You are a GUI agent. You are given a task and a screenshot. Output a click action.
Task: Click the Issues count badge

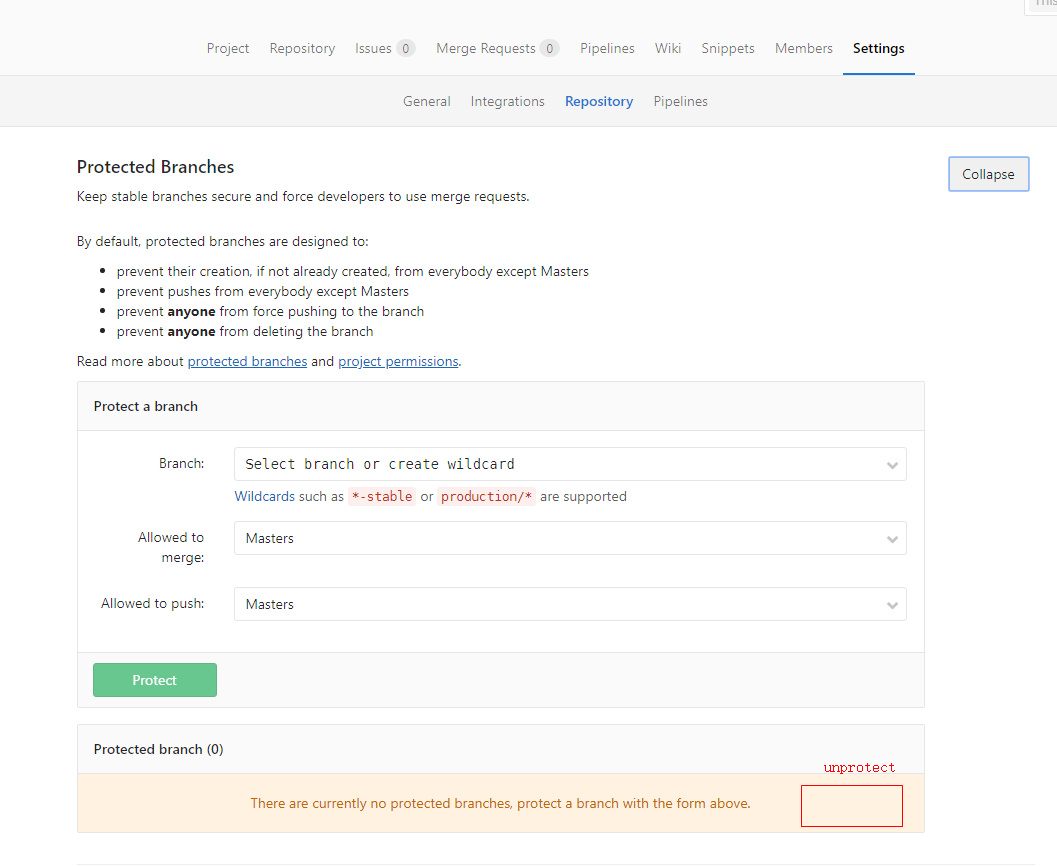(x=405, y=48)
